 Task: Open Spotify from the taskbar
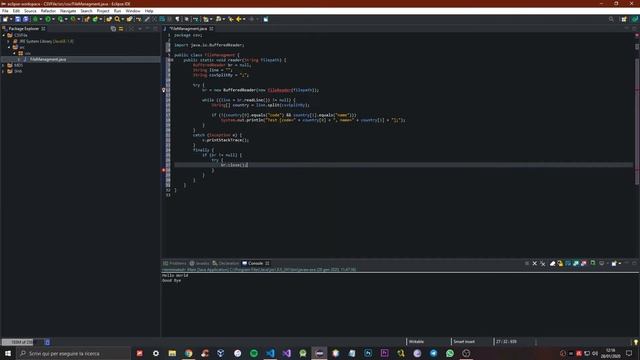(x=254, y=353)
